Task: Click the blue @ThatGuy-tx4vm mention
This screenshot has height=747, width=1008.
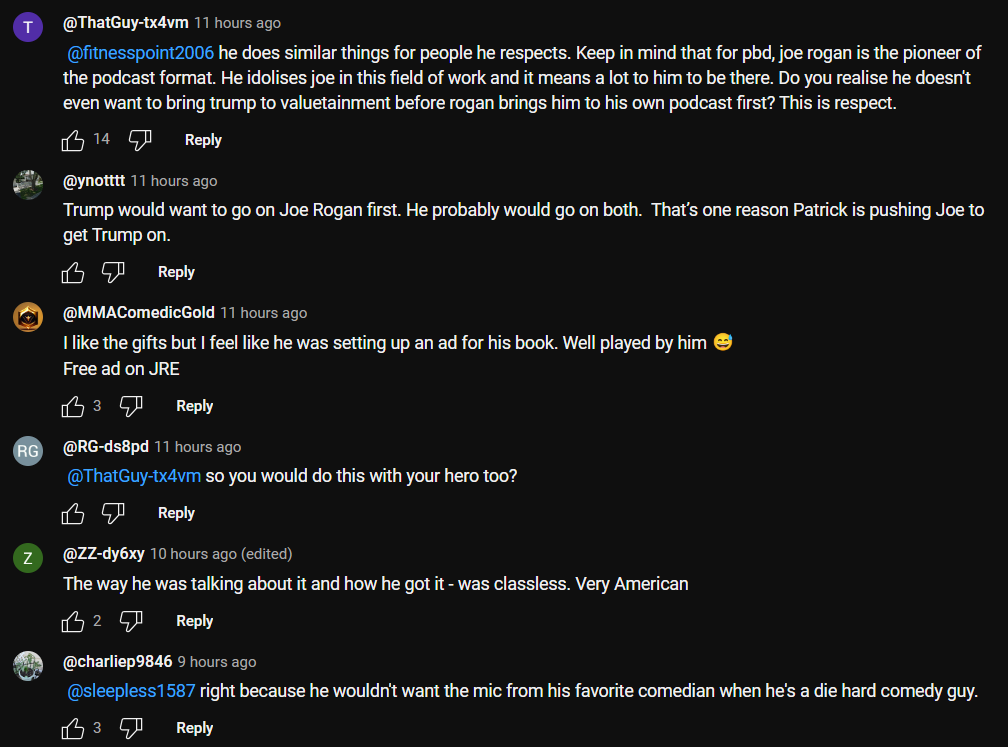Action: click(134, 477)
